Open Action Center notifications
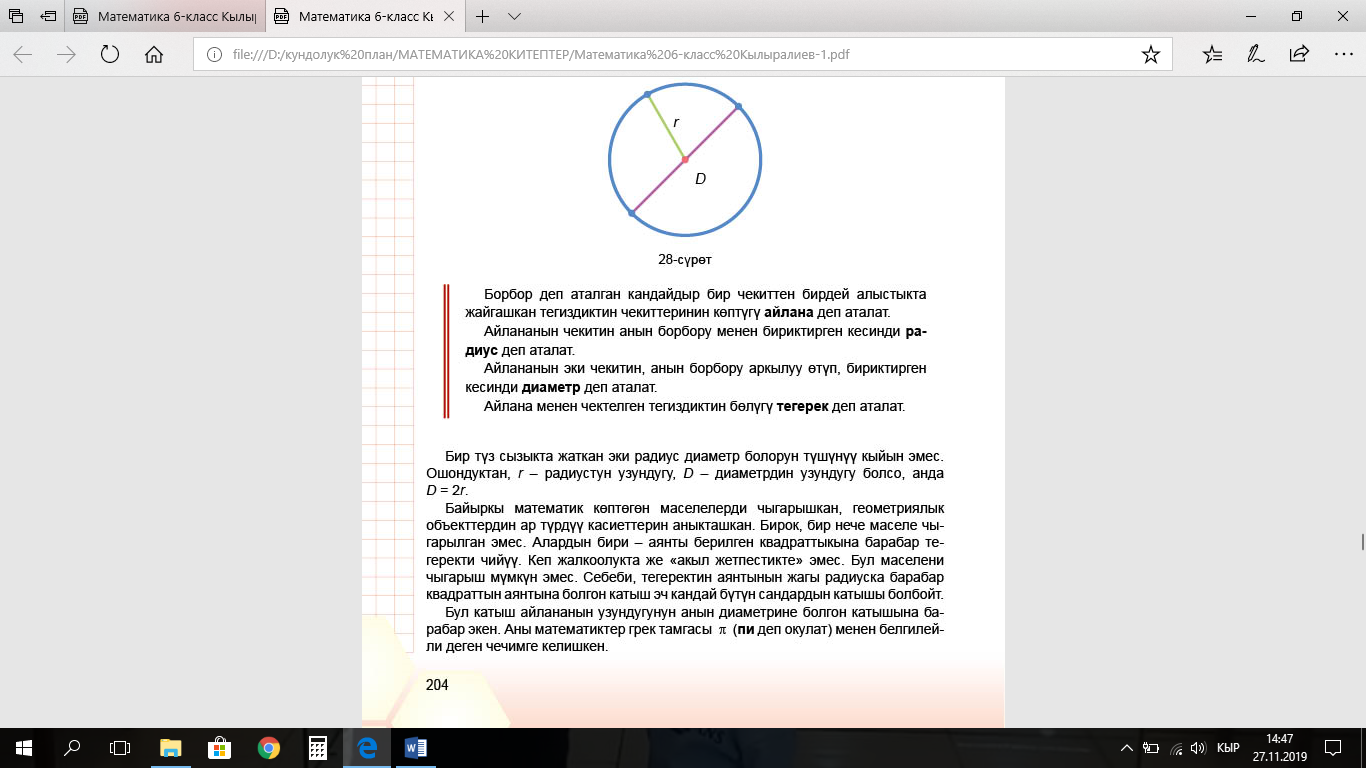 click(1333, 748)
